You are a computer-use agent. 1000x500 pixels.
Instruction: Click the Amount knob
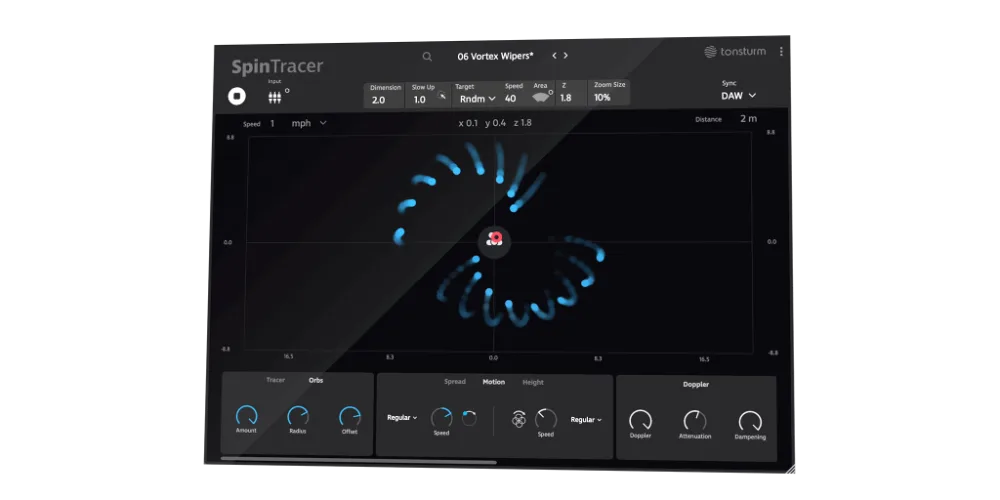246,416
